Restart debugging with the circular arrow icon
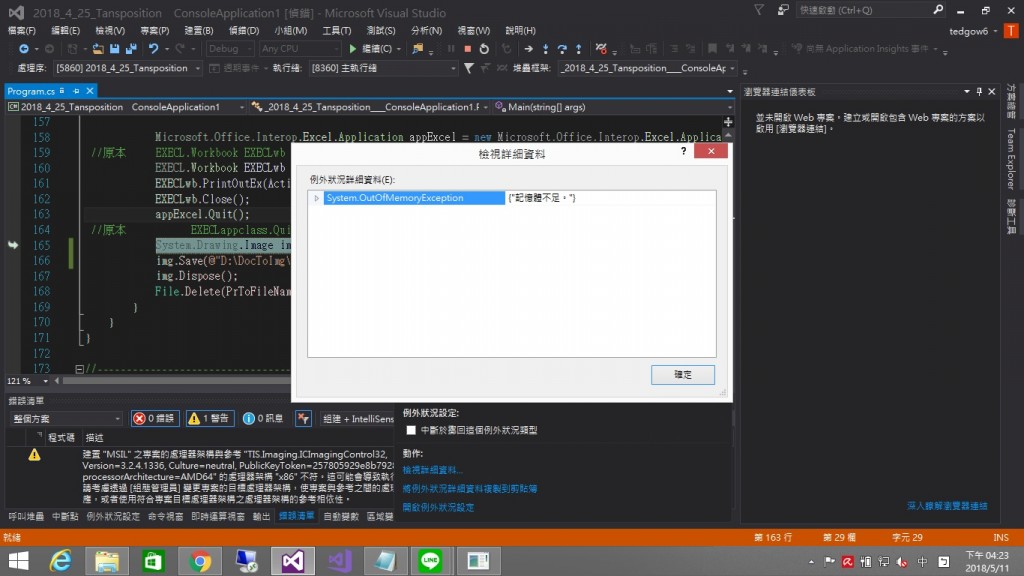Screen dimensions: 1024x576 click(484, 49)
